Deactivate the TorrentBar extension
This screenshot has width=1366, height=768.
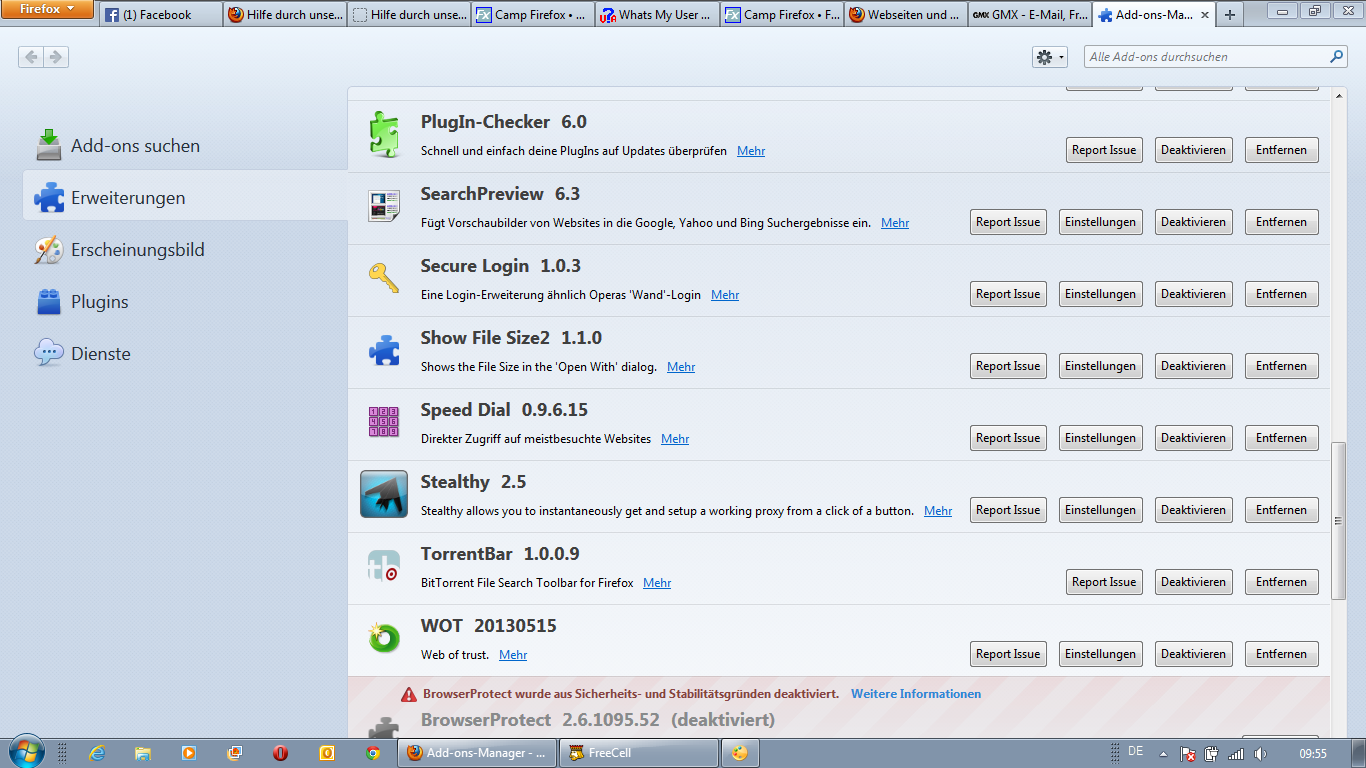(x=1193, y=582)
